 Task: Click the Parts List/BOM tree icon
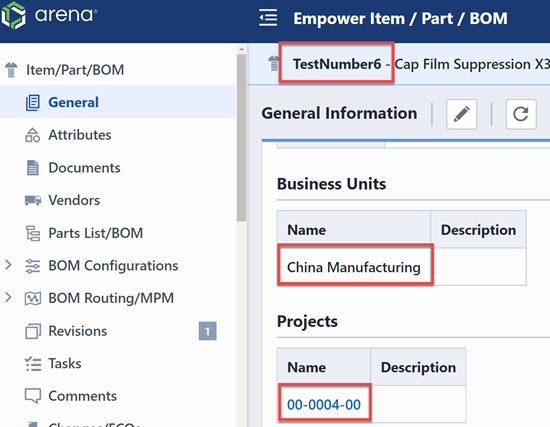click(x=33, y=233)
